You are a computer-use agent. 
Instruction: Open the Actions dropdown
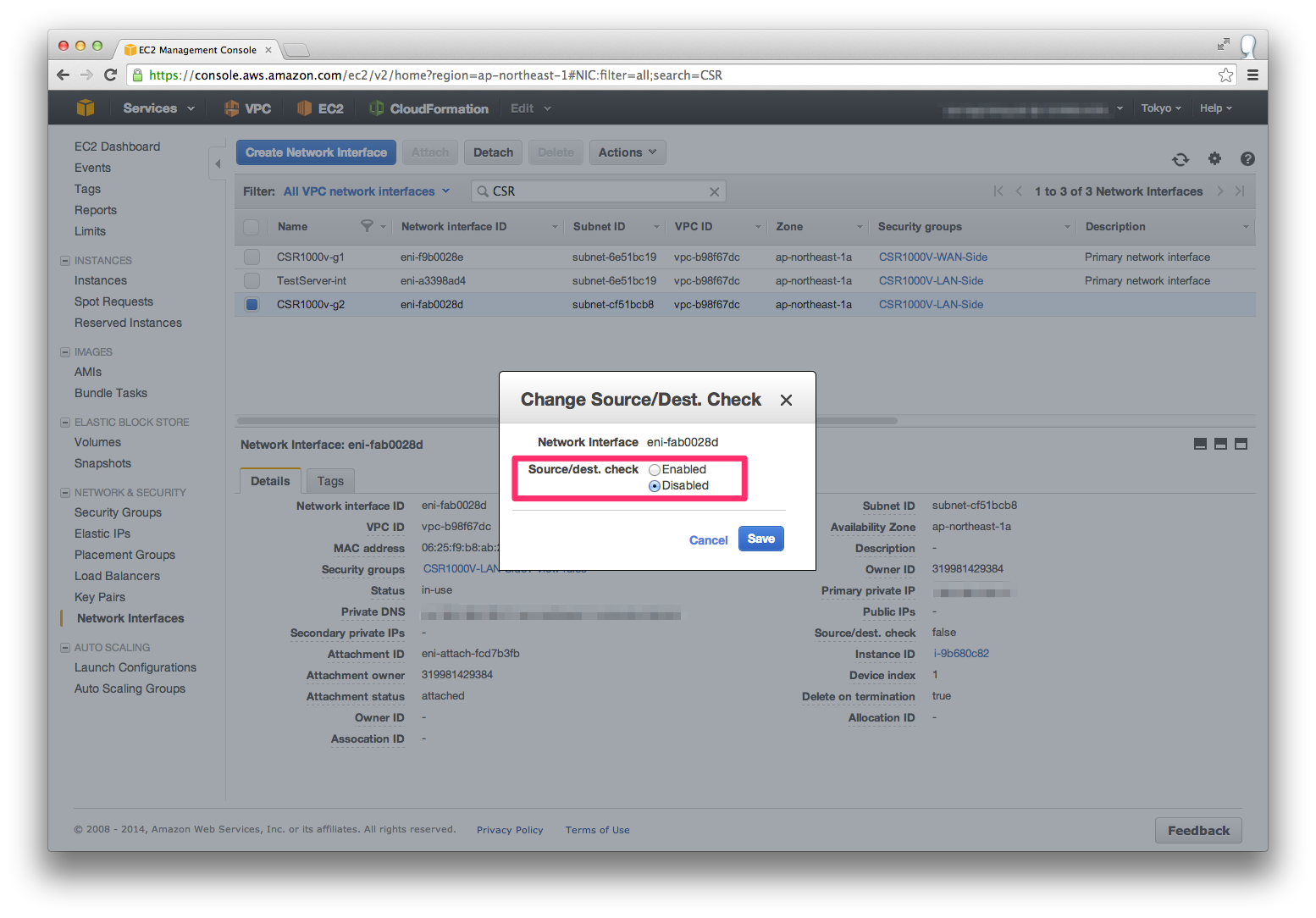(627, 152)
